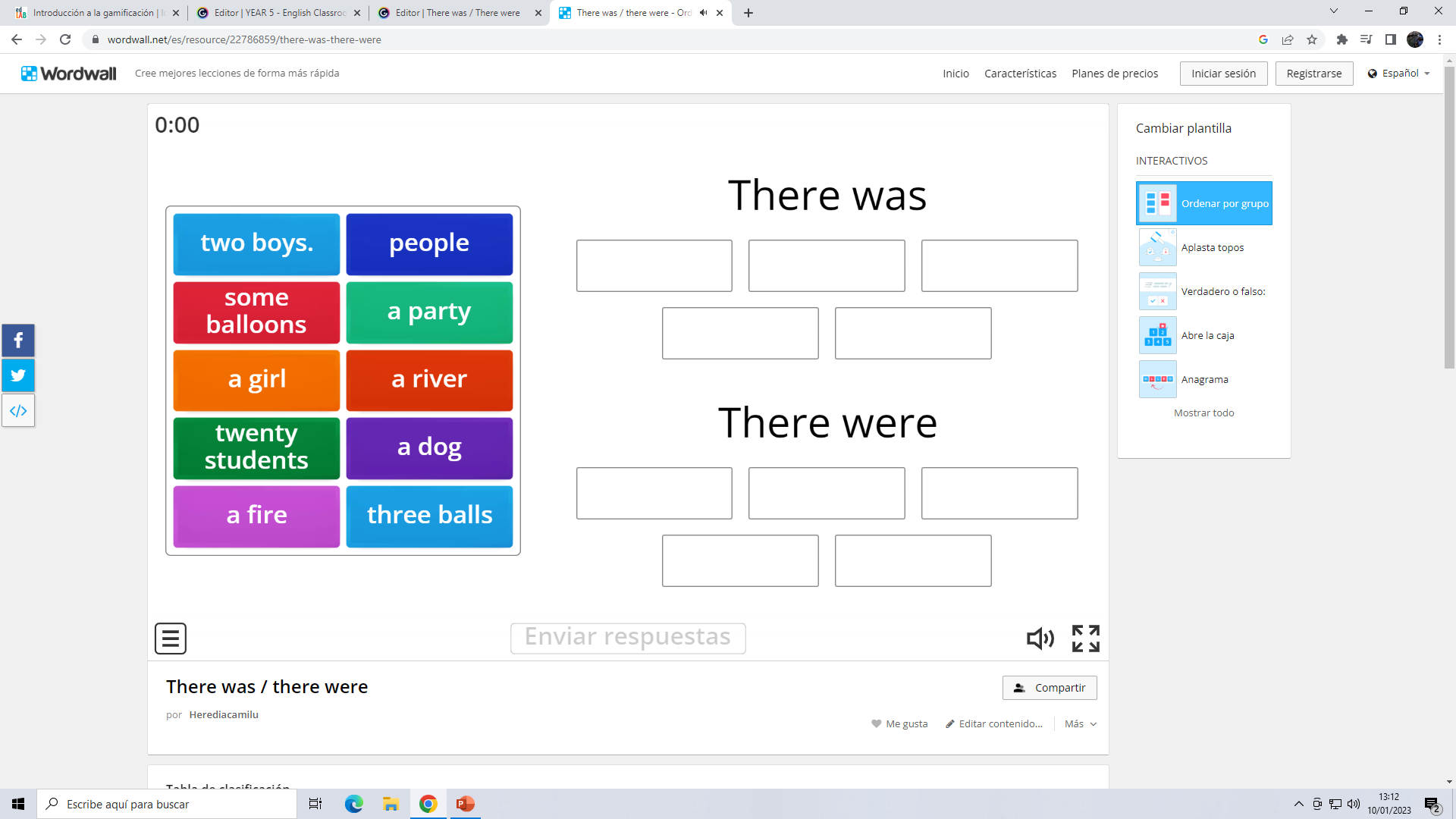Open the embed code panel
This screenshot has width=1456, height=819.
(18, 409)
